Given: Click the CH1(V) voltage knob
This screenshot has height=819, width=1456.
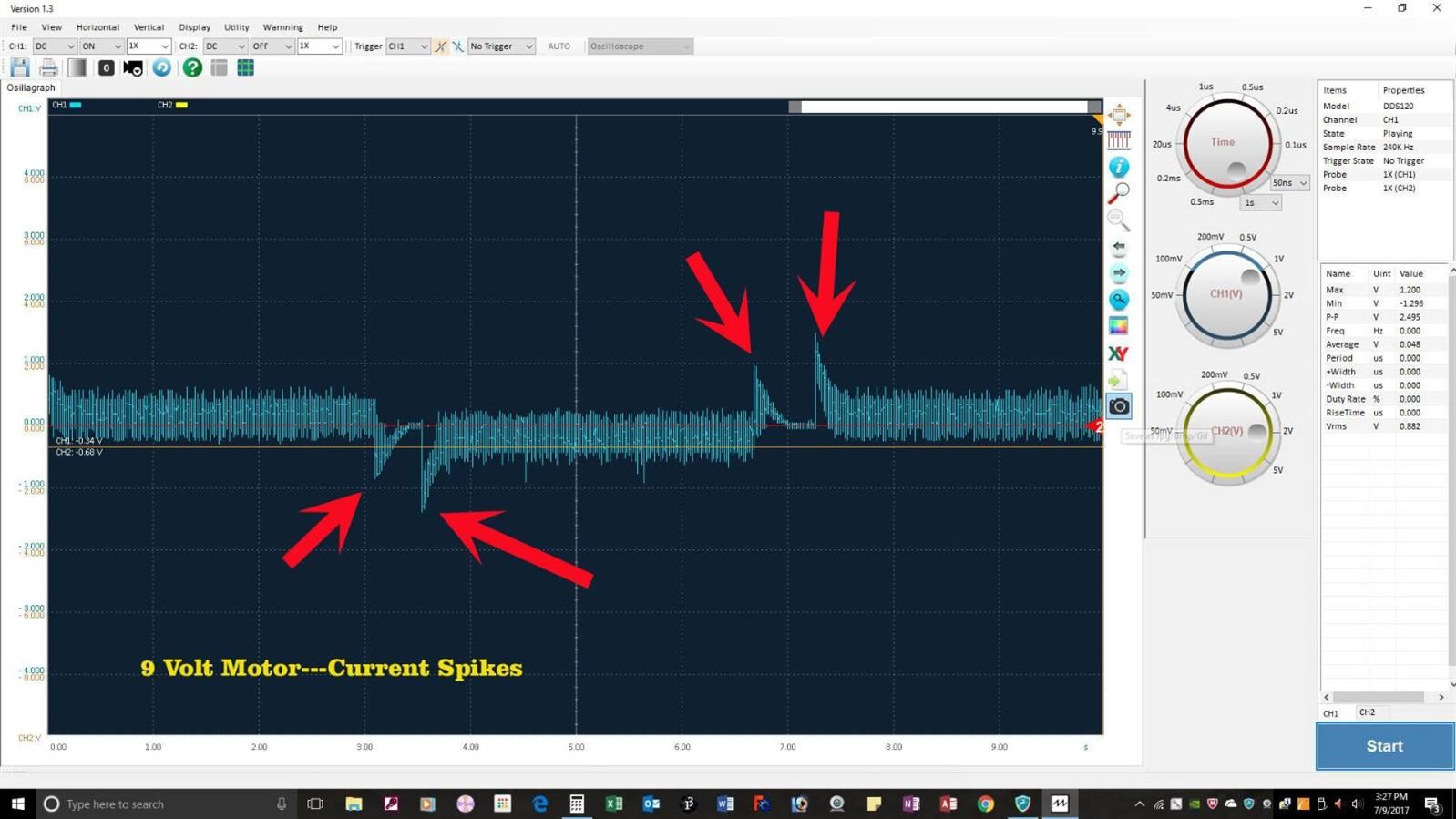Looking at the screenshot, I should coord(1226,295).
